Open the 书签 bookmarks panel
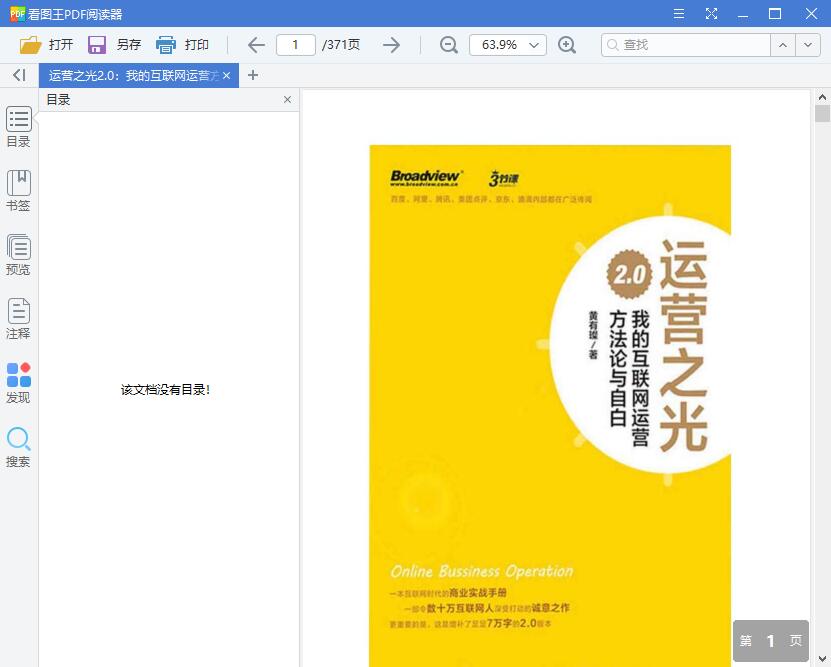Image resolution: width=831 pixels, height=667 pixels. tap(19, 191)
